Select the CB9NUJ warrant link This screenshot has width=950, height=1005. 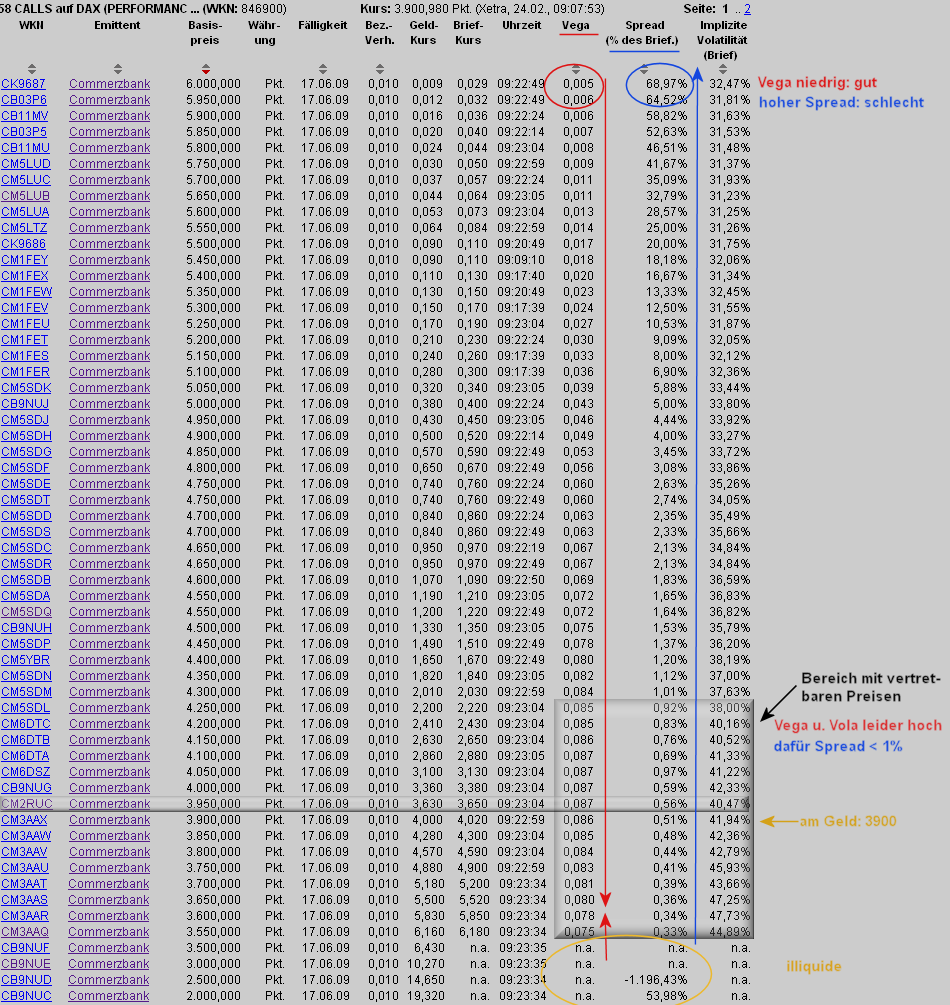(x=25, y=404)
